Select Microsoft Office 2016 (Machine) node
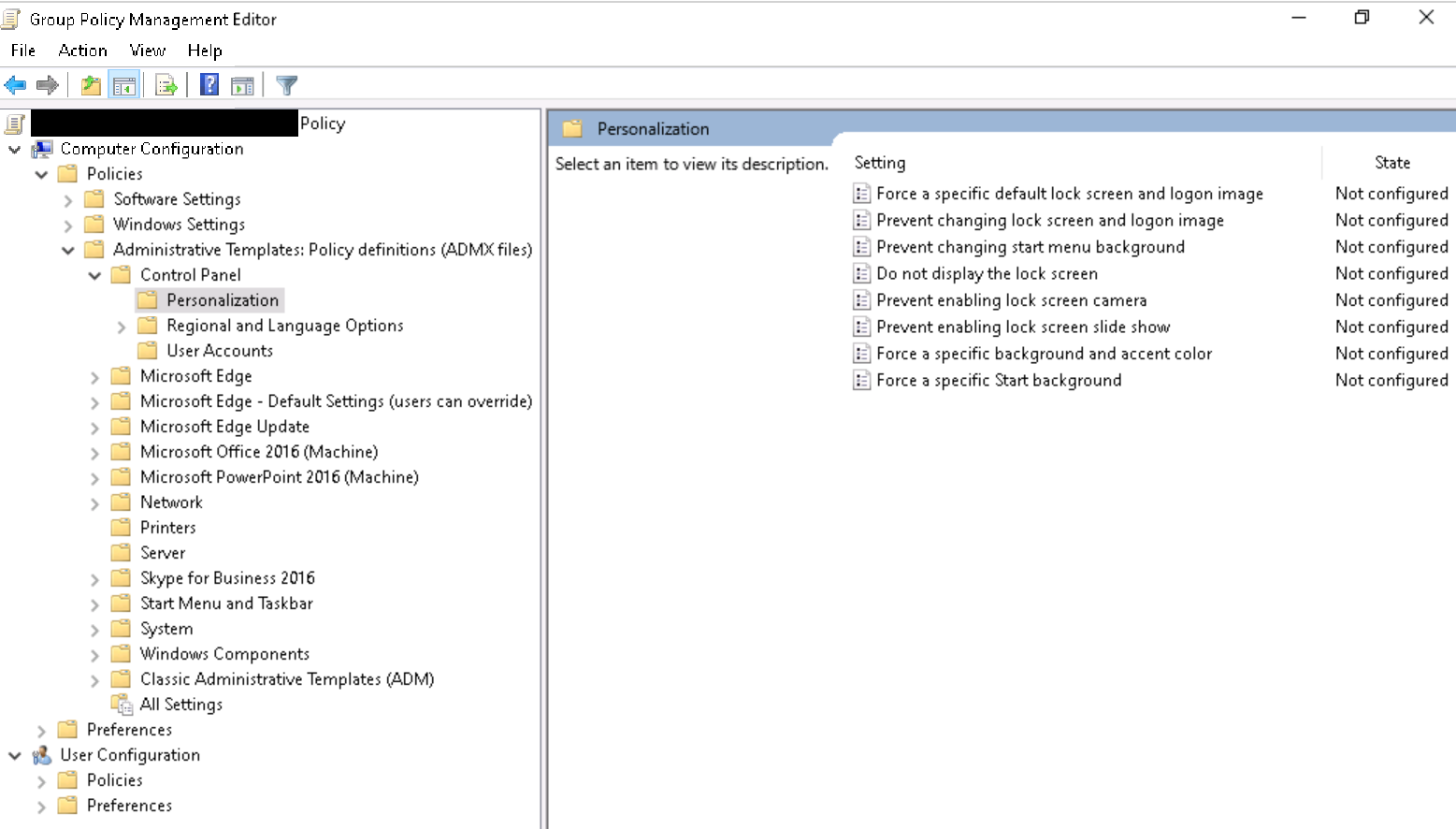 pyautogui.click(x=259, y=452)
